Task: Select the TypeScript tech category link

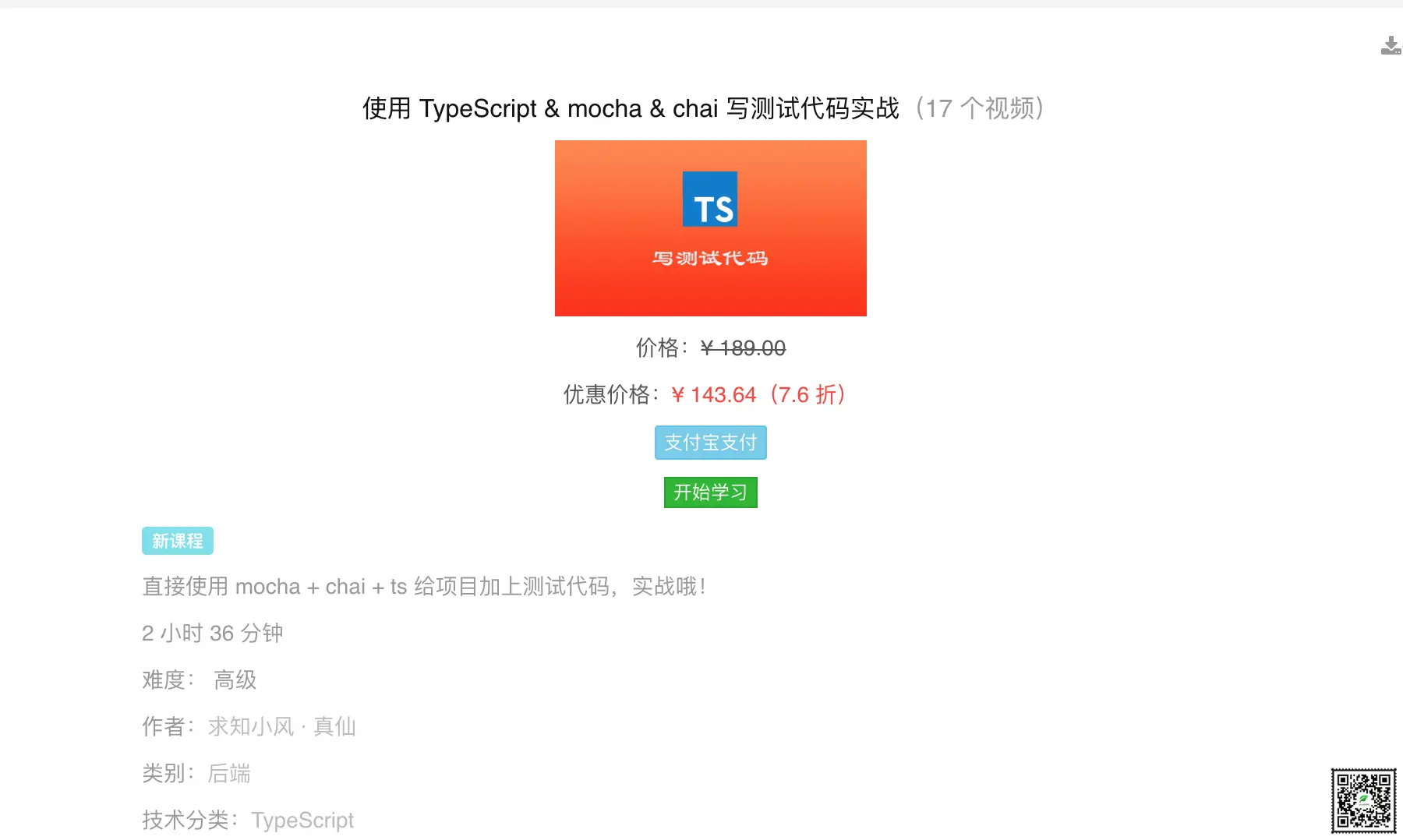Action: (302, 820)
